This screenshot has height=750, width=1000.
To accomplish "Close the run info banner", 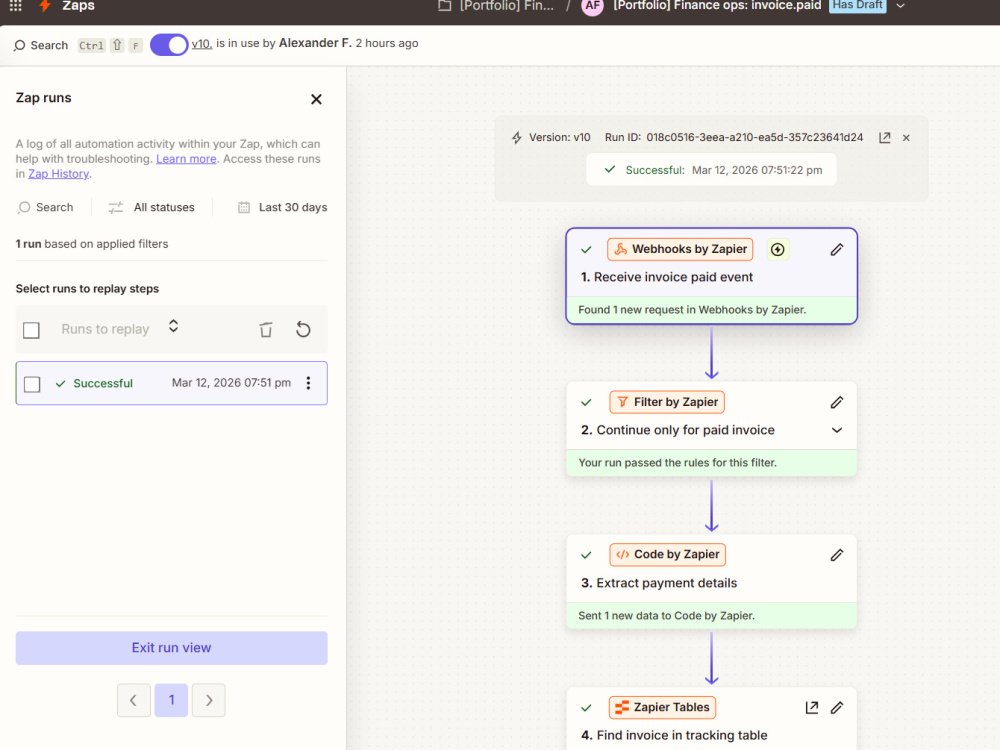I will click(906, 138).
